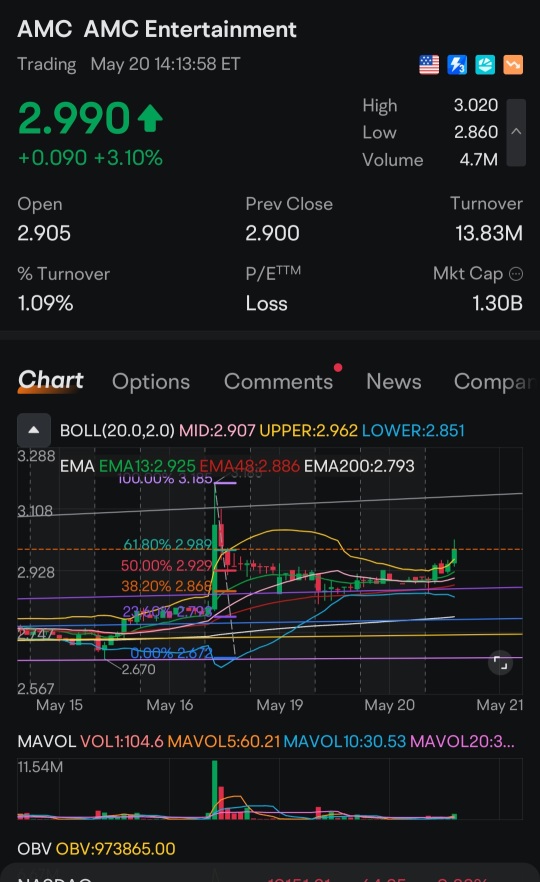
Task: Tap the Volume value 4.7M
Action: 479,160
